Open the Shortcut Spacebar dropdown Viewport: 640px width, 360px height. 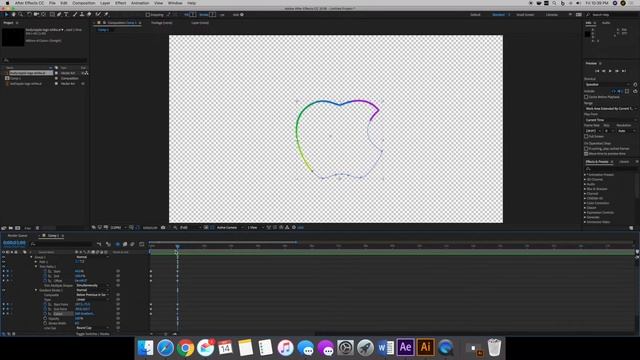point(607,84)
